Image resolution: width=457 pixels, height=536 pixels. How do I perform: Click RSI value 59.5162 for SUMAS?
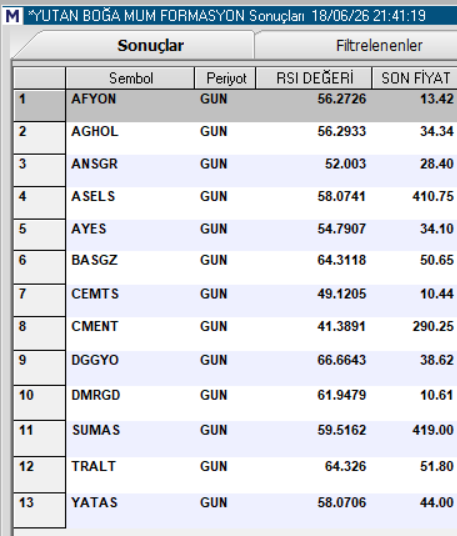(342, 430)
